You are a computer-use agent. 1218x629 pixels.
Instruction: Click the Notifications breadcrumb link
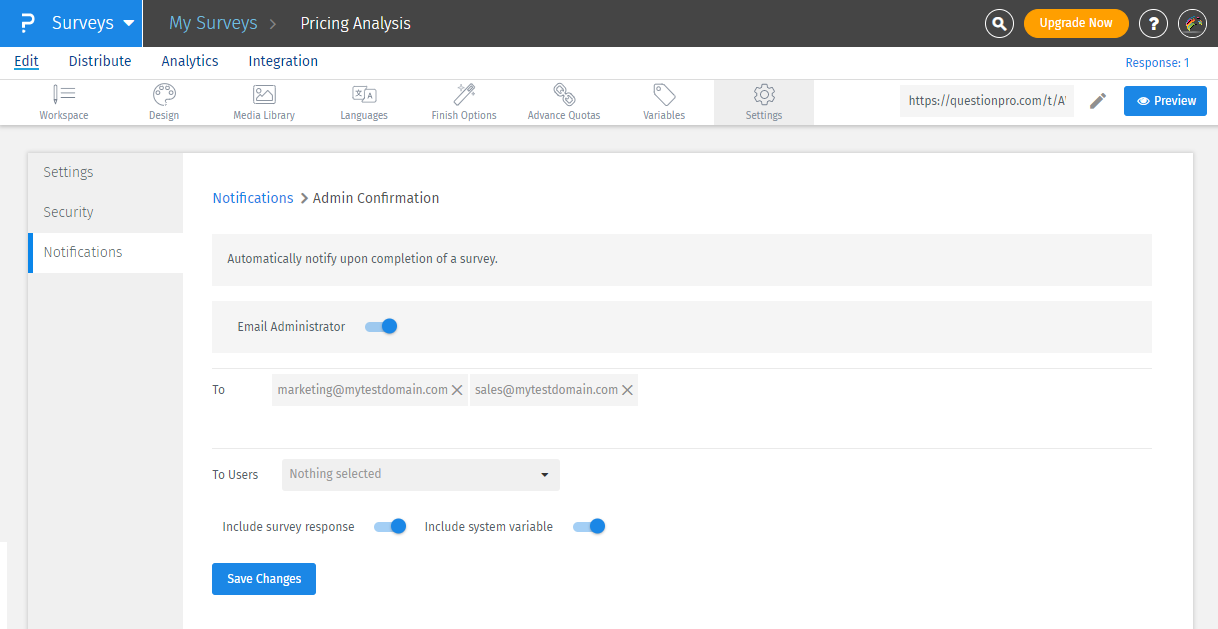coord(253,198)
